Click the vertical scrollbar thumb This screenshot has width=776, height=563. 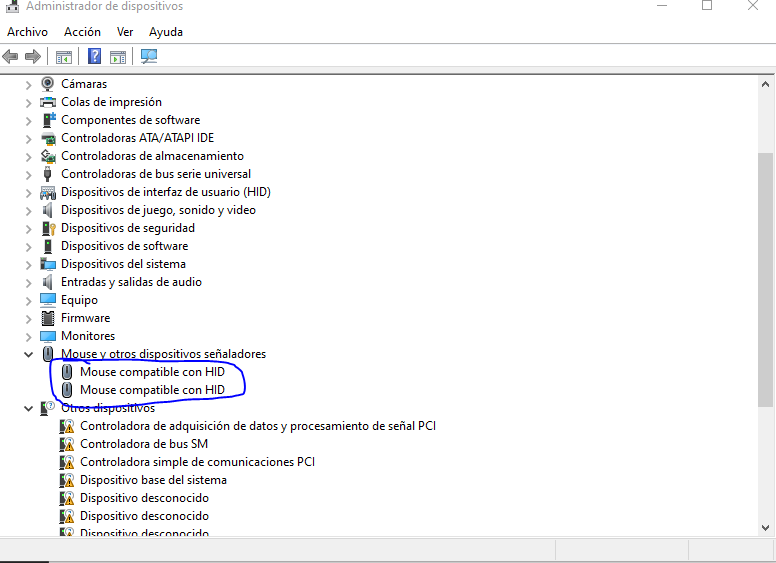[x=765, y=280]
